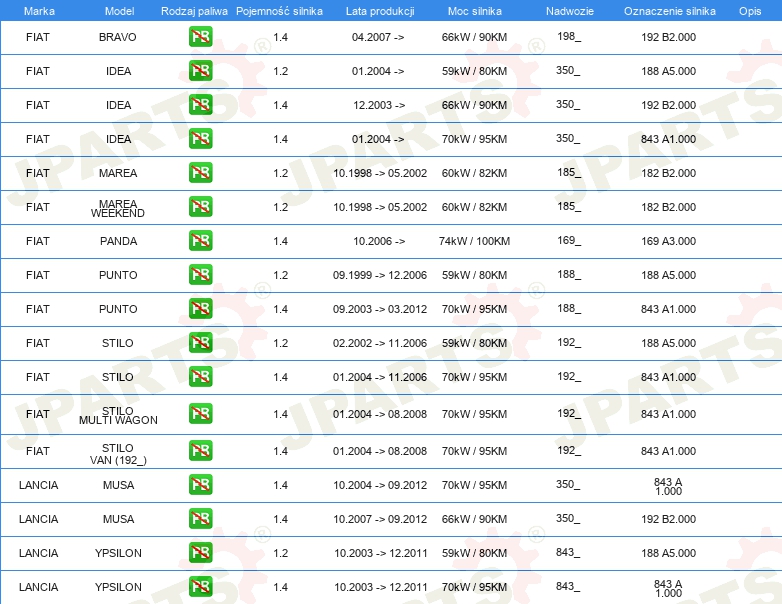782x604 pixels.
Task: Select the STILO MULTI WAGON model cell
Action: (x=118, y=415)
